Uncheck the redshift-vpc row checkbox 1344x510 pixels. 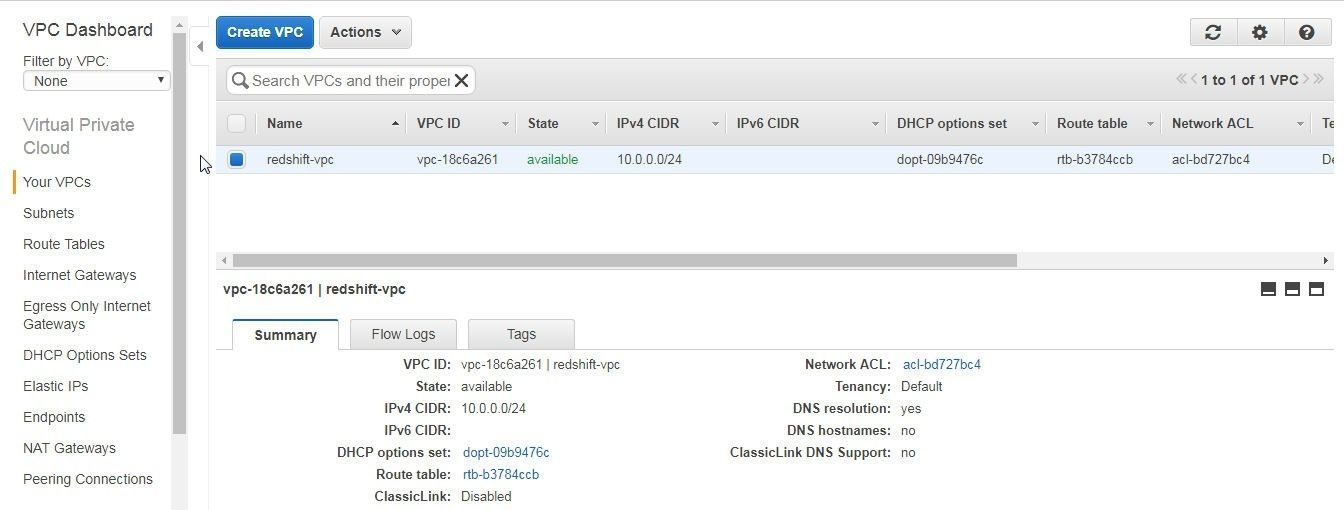(x=237, y=159)
